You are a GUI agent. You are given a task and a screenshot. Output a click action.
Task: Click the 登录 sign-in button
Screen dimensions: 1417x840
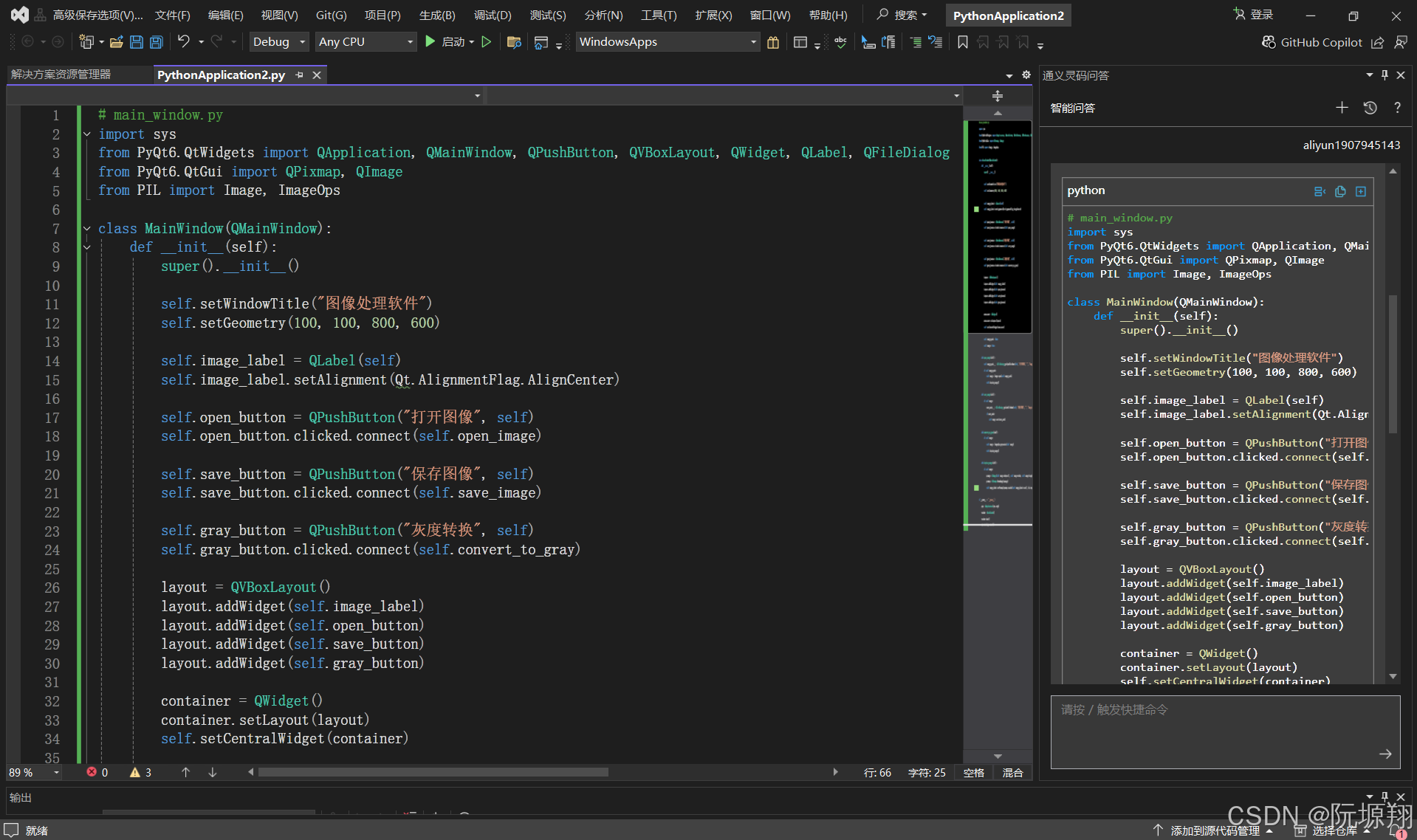pyautogui.click(x=1253, y=14)
